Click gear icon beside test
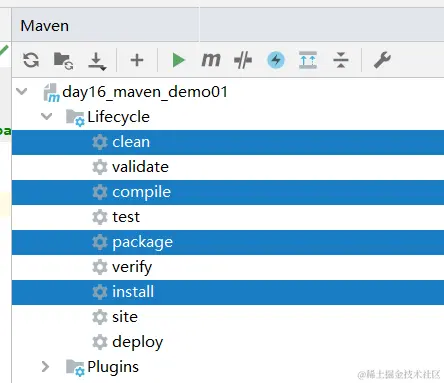The width and height of the screenshot is (444, 383). tap(100, 217)
